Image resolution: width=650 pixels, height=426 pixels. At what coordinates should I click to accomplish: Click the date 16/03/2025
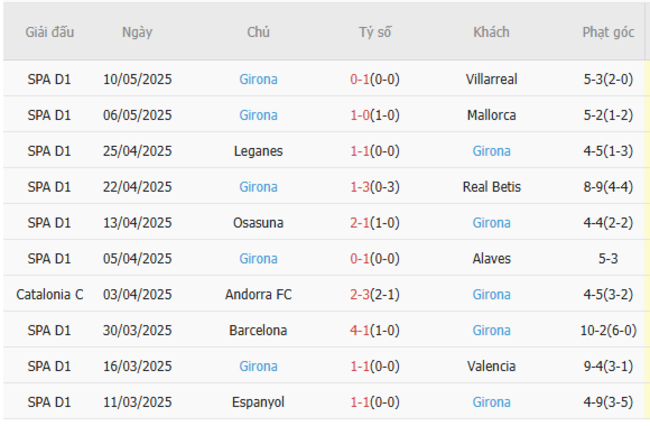(138, 367)
